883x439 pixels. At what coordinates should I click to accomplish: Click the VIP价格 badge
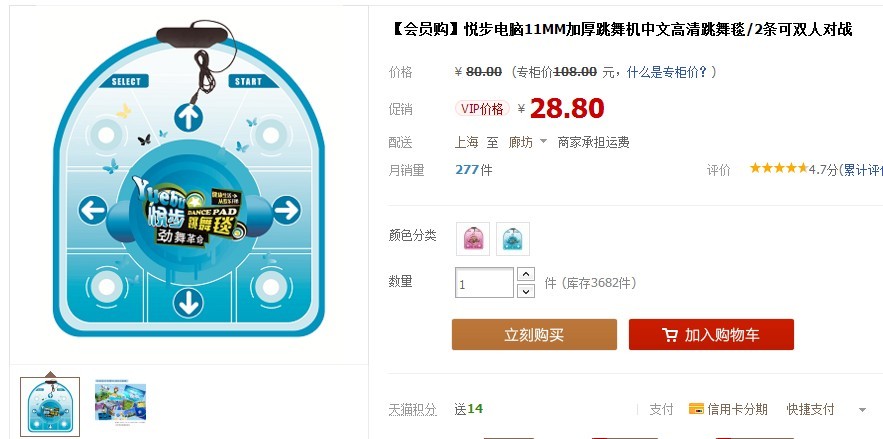point(481,109)
